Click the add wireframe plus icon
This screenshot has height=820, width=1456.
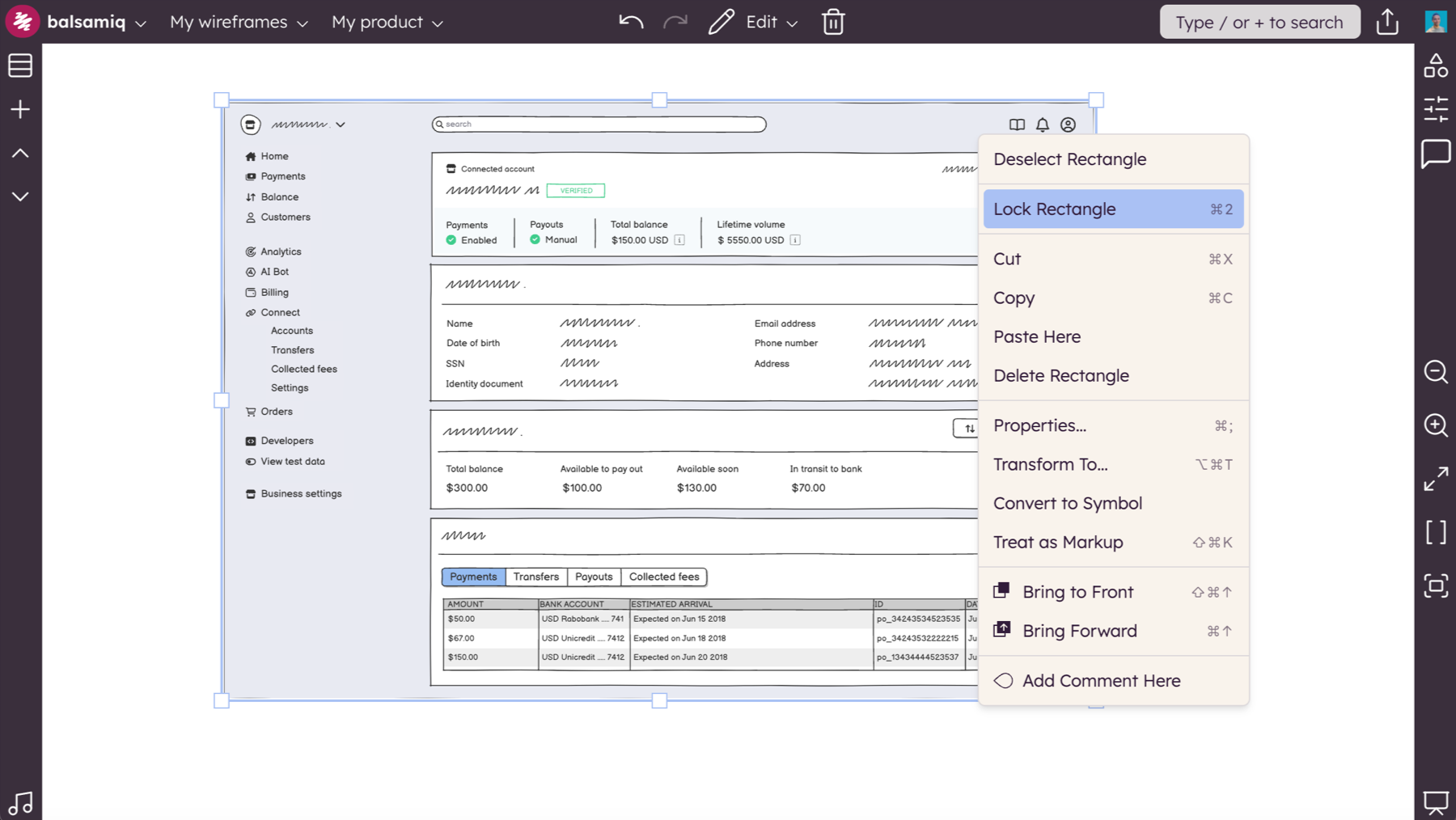coord(20,109)
